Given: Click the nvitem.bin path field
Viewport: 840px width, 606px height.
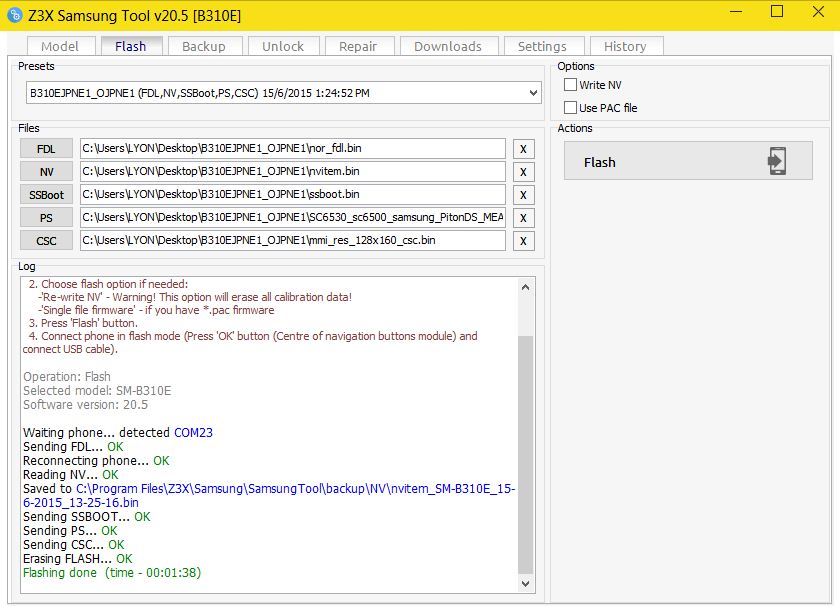Looking at the screenshot, I should click(292, 171).
